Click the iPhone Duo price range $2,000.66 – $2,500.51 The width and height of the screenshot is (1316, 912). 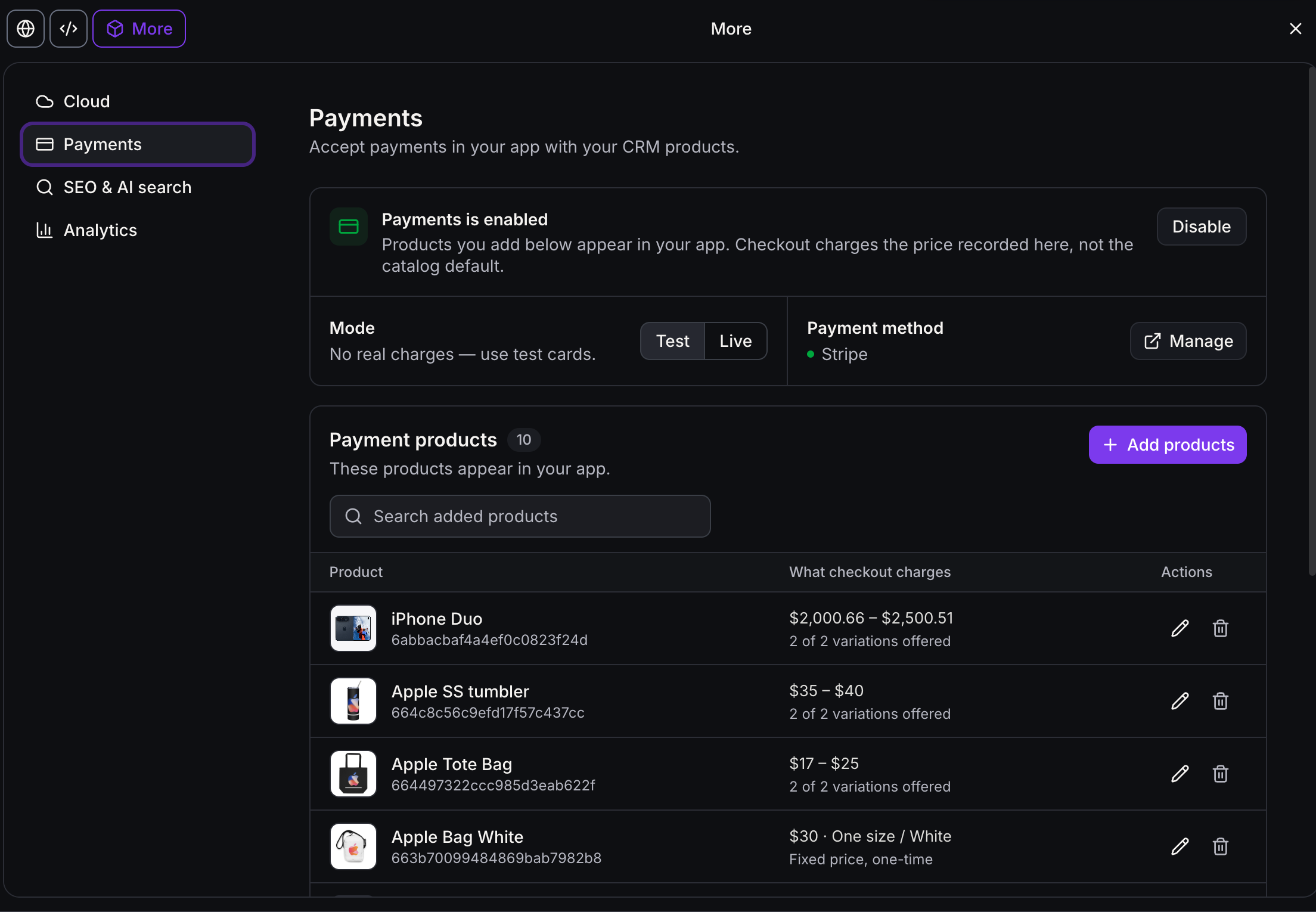click(871, 618)
